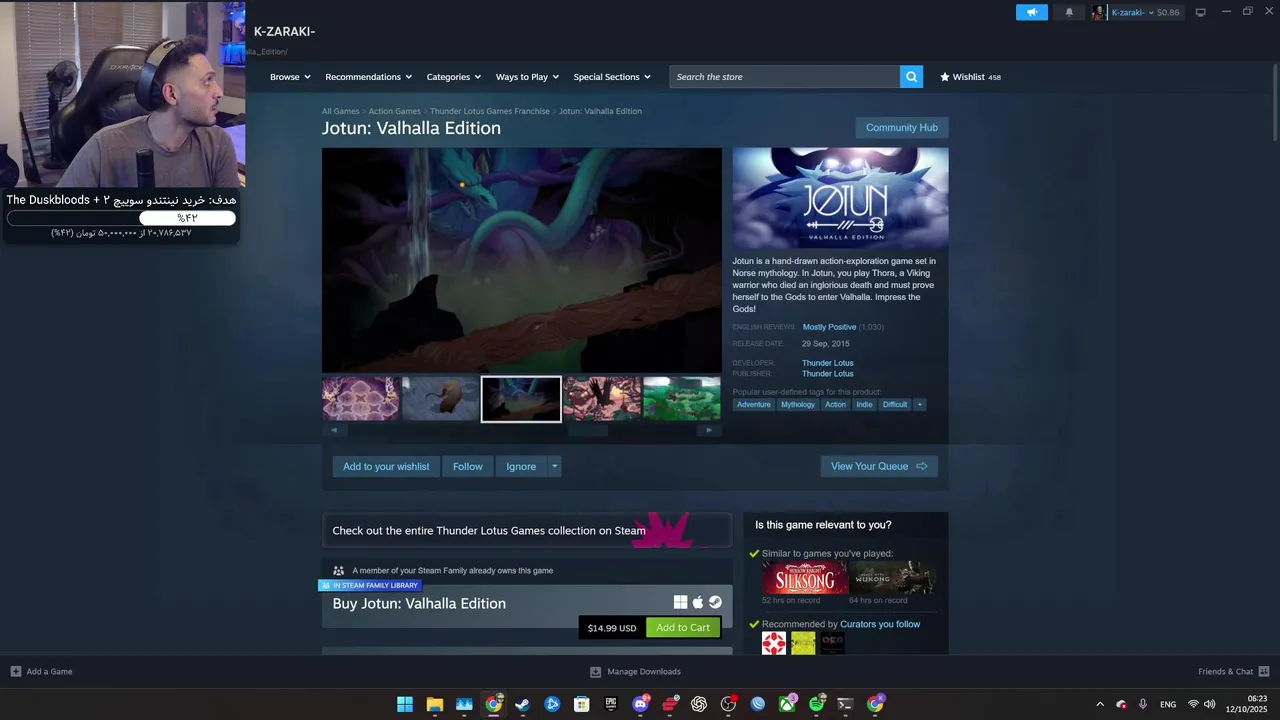This screenshot has height=720, width=1280.
Task: Open Steam from the taskbar
Action: [522, 704]
